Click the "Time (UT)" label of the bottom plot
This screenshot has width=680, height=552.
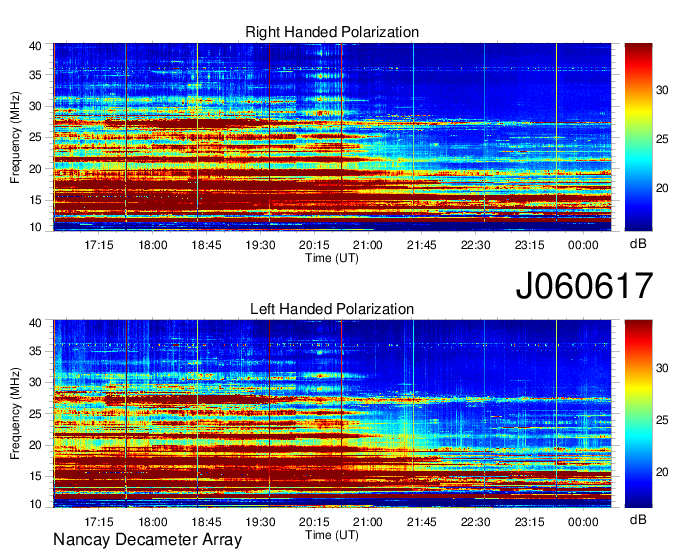click(x=332, y=535)
